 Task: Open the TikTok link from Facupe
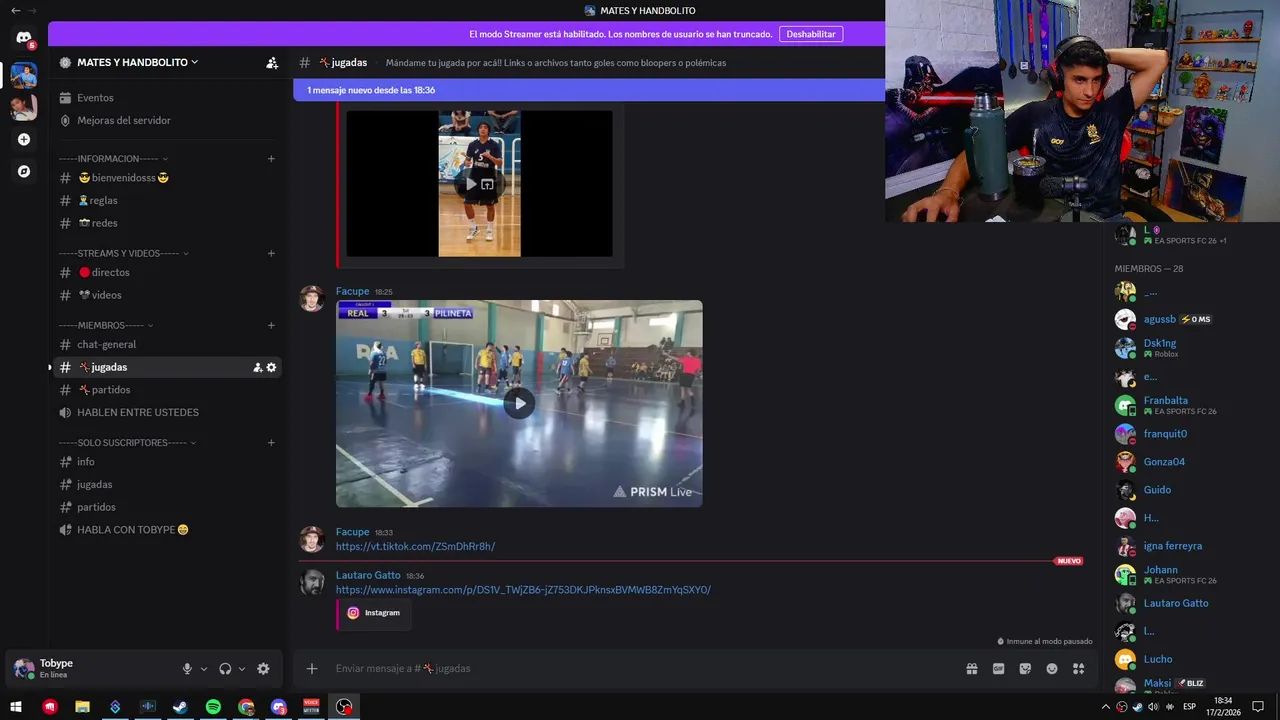click(x=415, y=547)
